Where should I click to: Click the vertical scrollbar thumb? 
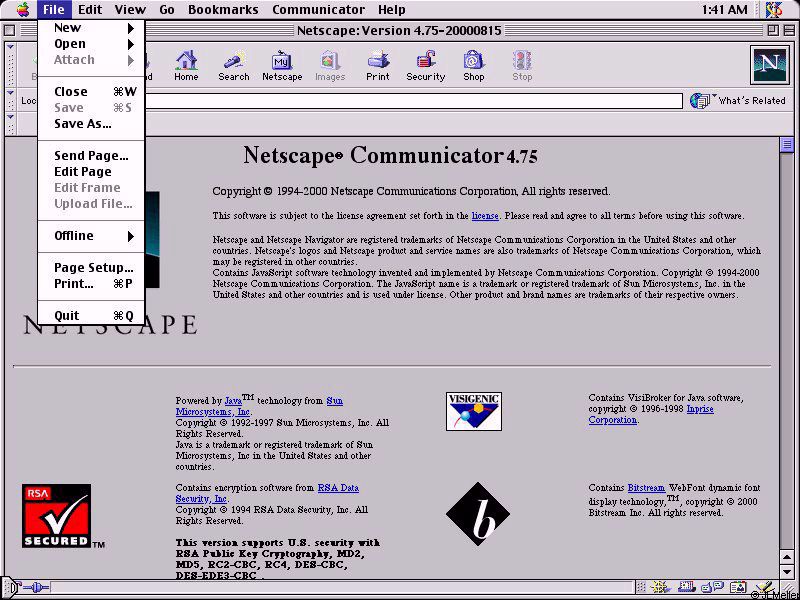point(787,145)
